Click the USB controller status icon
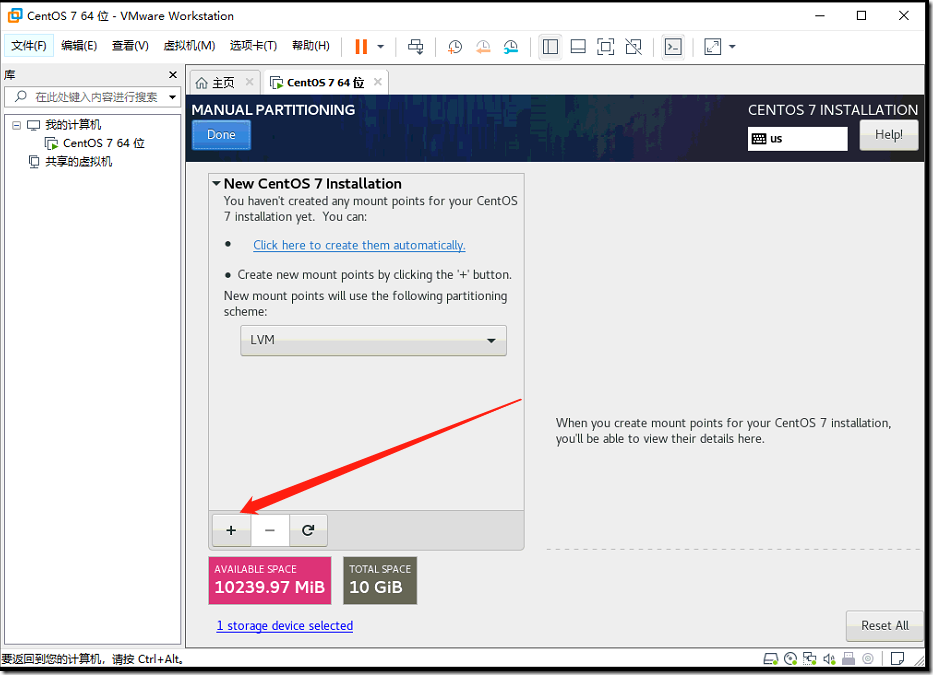 849,658
